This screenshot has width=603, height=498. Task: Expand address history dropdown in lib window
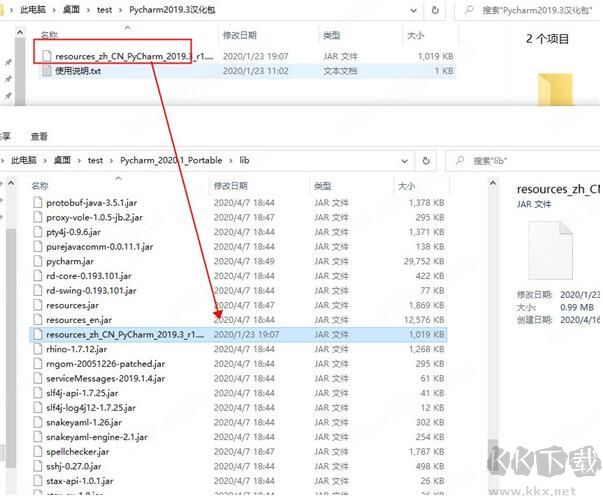[405, 161]
